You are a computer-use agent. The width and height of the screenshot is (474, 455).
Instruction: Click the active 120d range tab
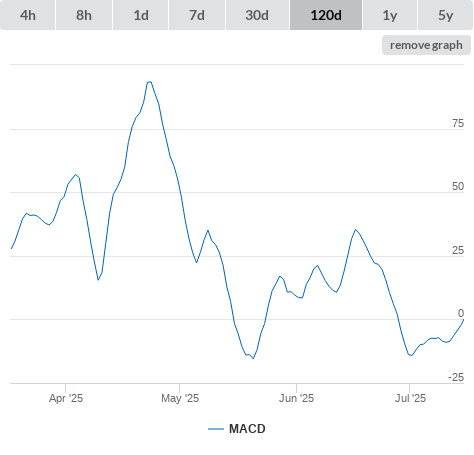[326, 15]
